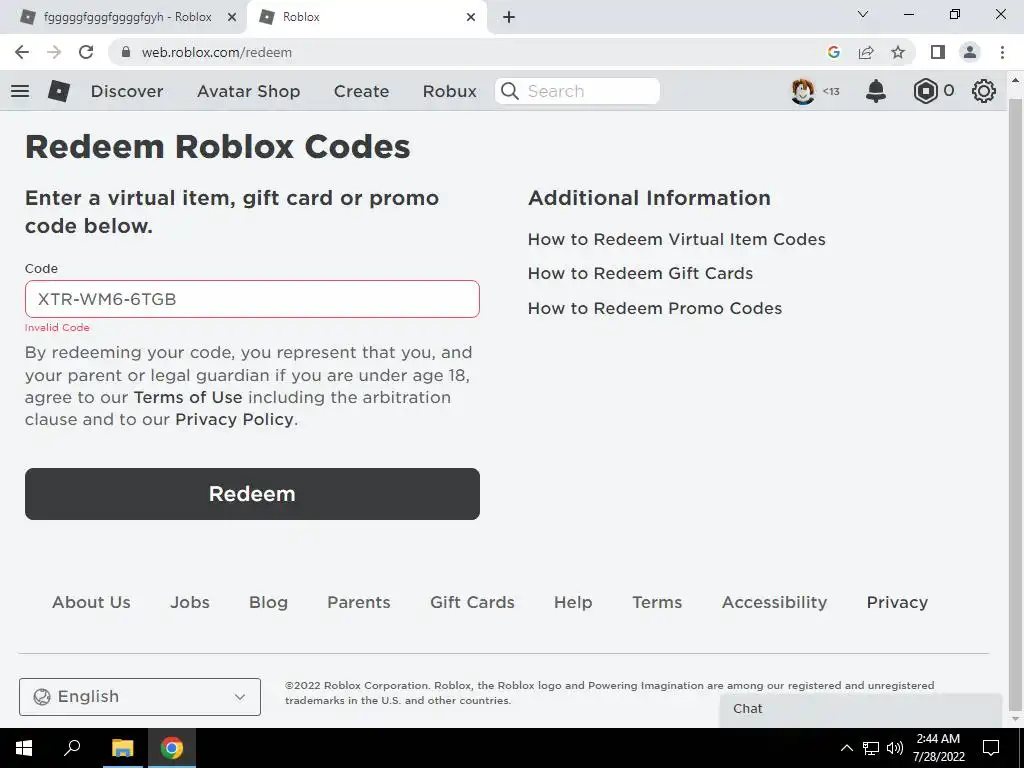
Task: Share this page via address bar icon
Action: click(x=866, y=52)
